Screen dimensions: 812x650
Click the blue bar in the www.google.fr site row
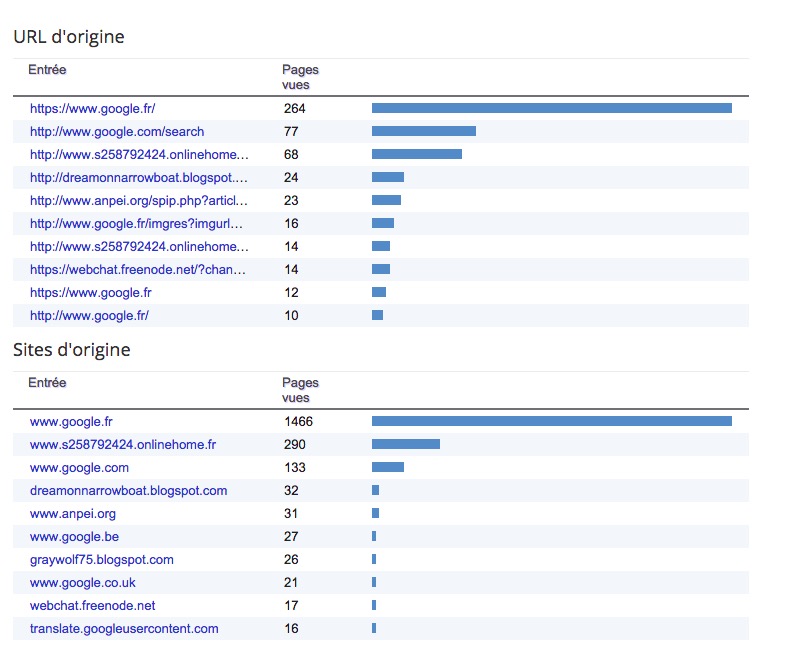[552, 421]
